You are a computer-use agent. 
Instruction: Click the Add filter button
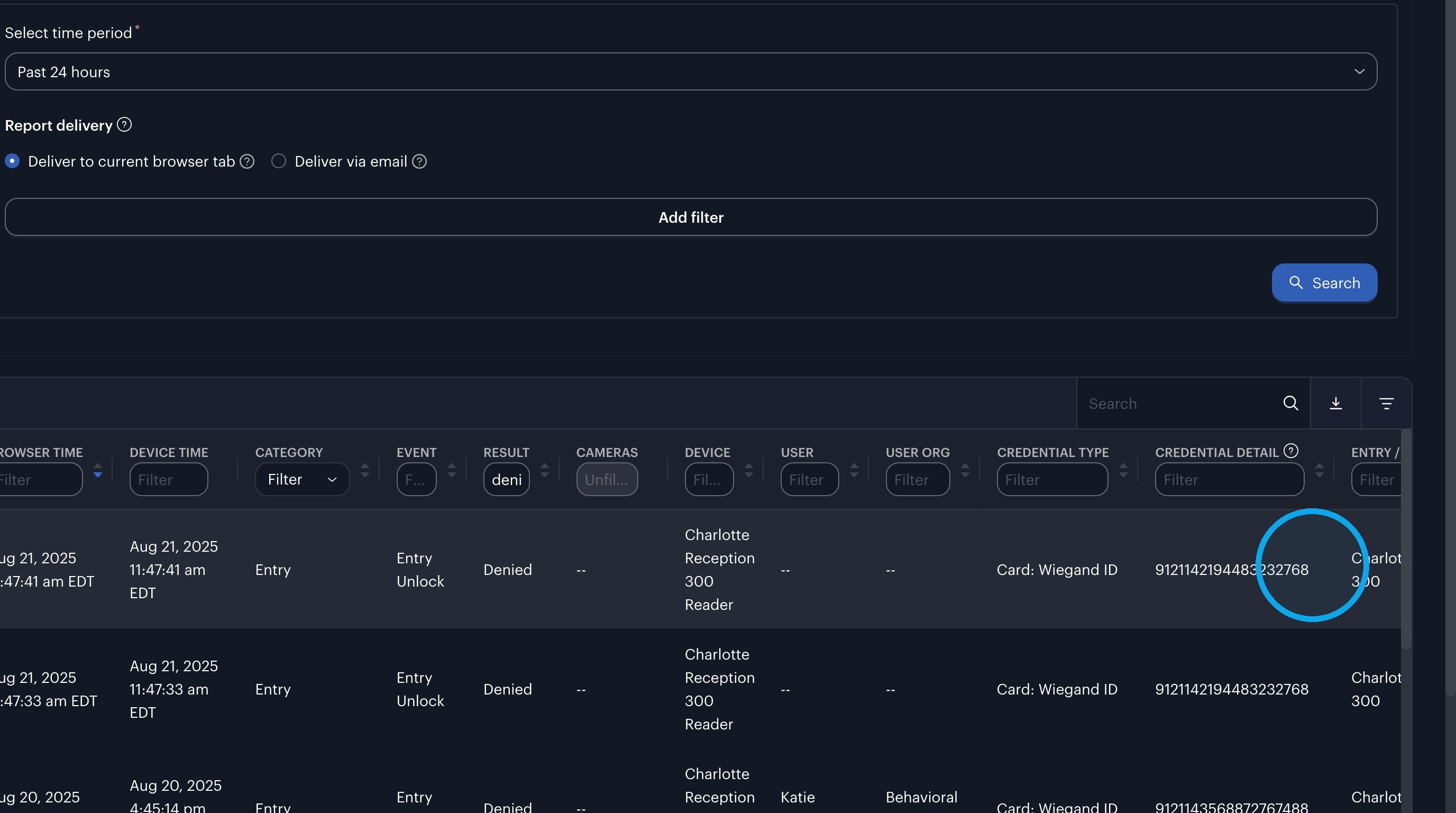pos(691,217)
